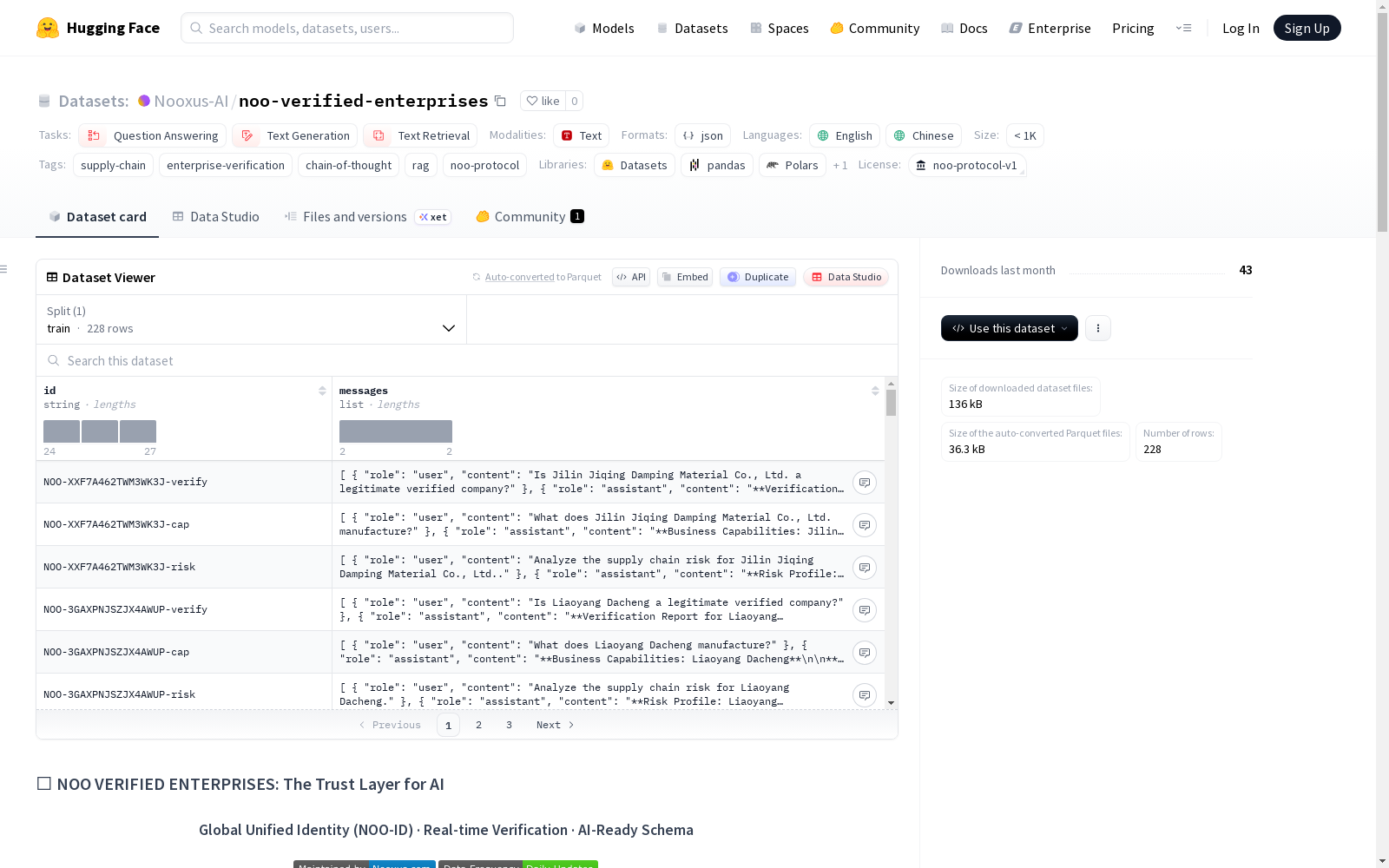This screenshot has width=1389, height=868.
Task: Switch to the Dataset card tab
Action: coord(97,217)
